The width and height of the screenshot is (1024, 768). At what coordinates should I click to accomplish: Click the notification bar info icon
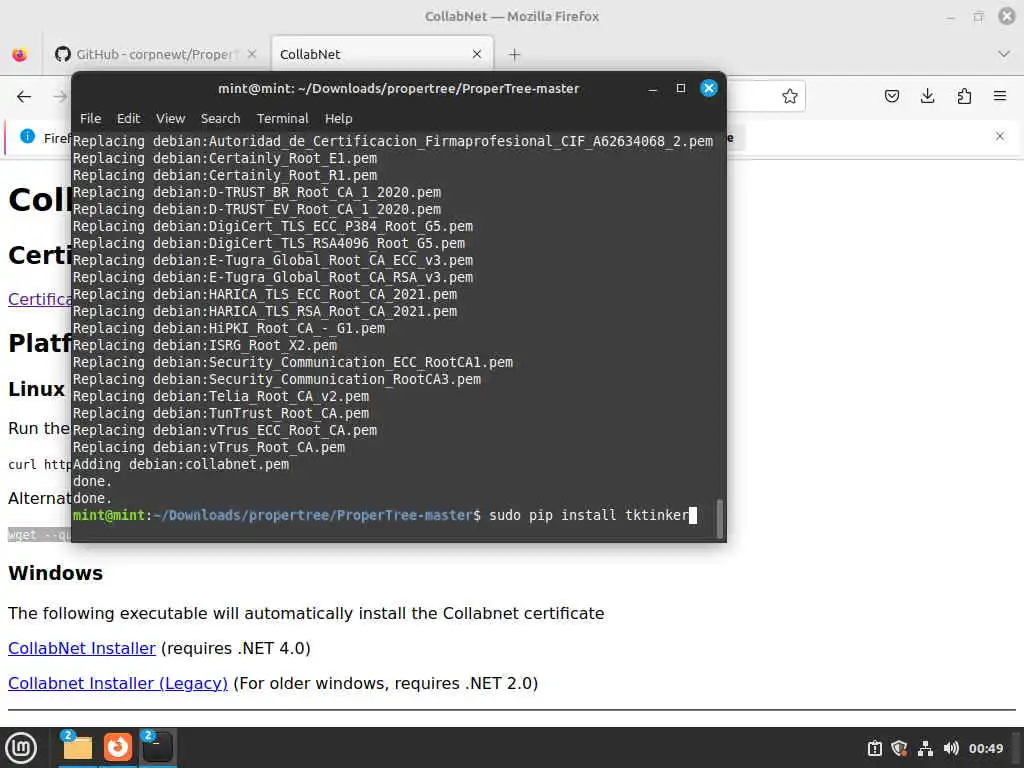[27, 136]
